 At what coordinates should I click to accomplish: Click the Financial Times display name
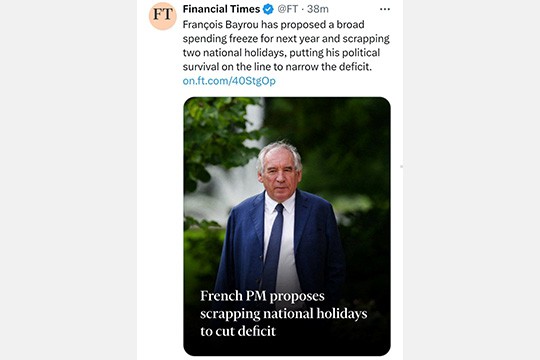tap(221, 9)
